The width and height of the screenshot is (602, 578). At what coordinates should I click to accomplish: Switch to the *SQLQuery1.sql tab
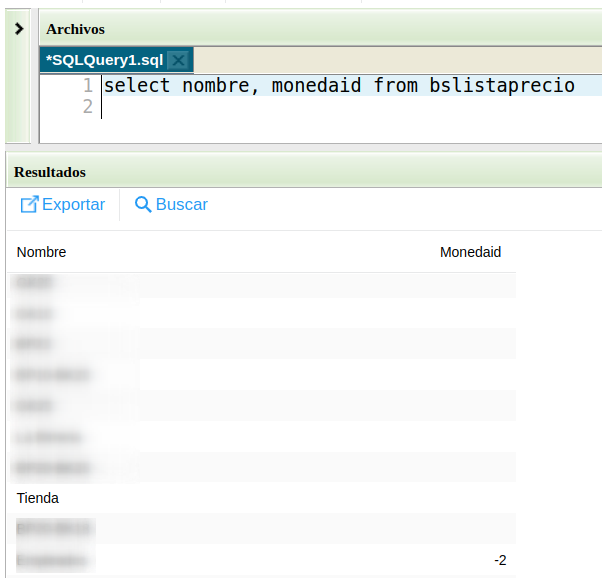click(104, 60)
